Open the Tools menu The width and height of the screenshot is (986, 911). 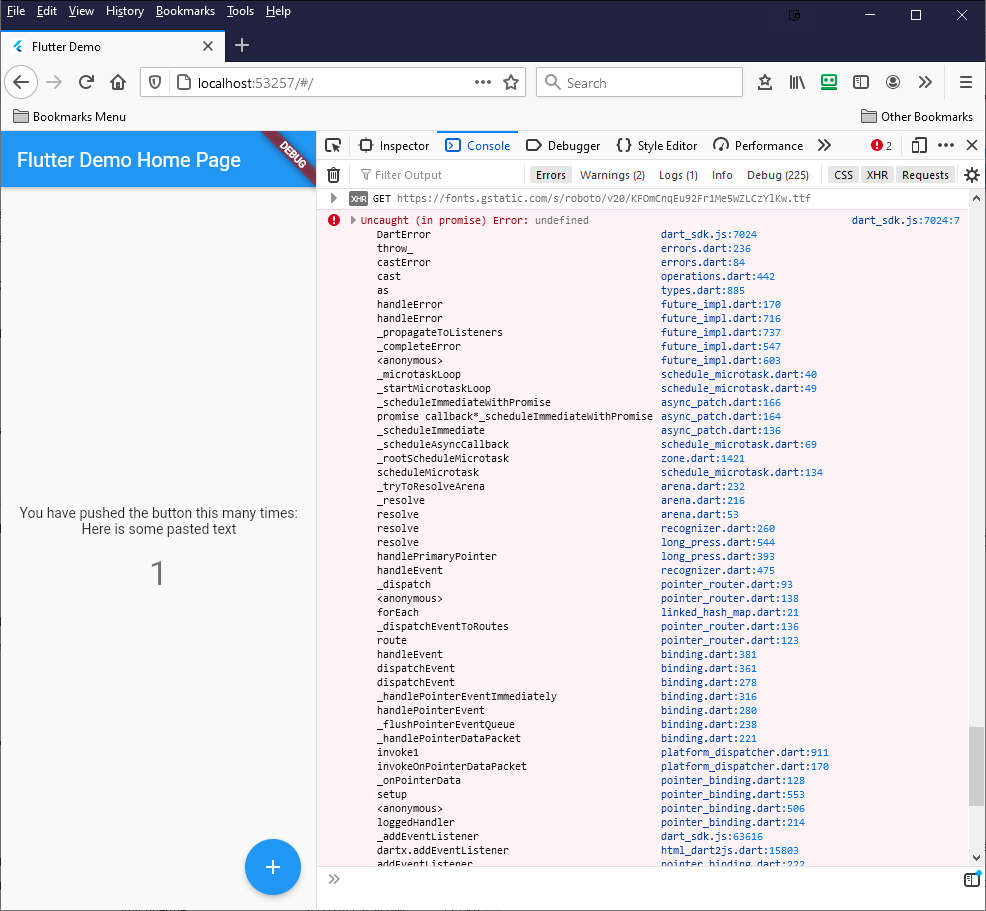[x=240, y=11]
